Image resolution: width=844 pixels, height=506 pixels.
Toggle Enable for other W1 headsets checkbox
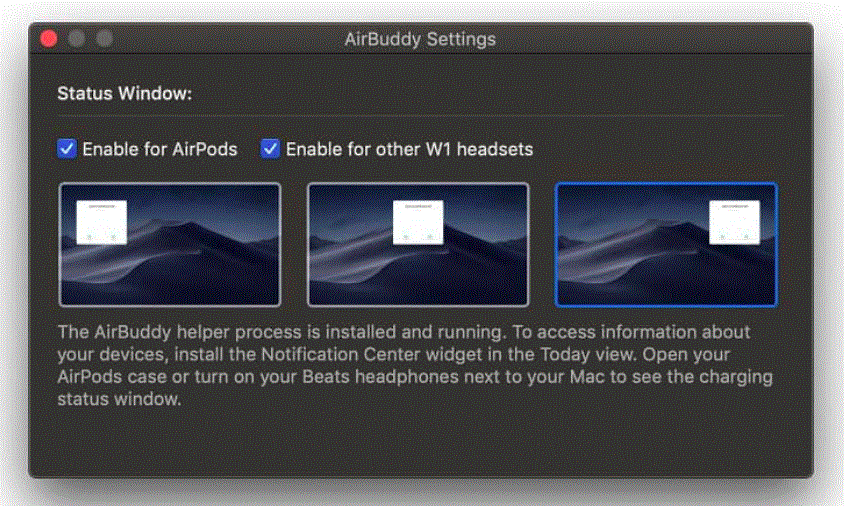click(270, 149)
